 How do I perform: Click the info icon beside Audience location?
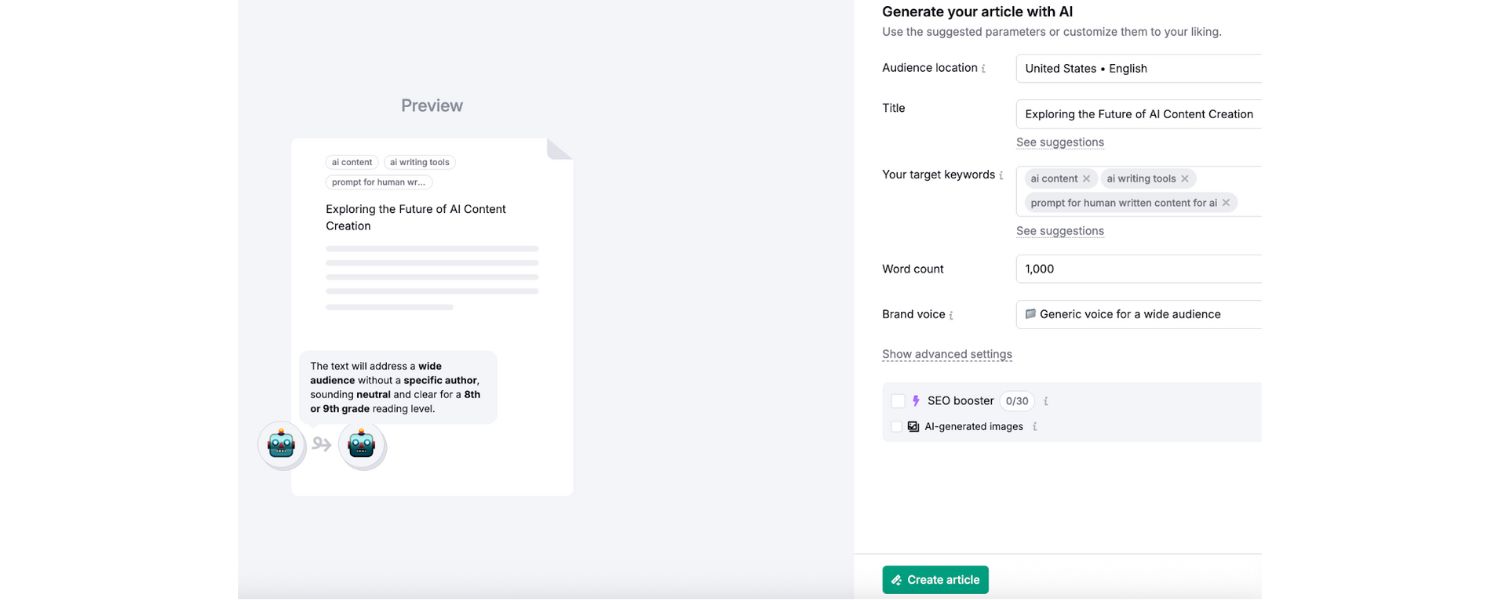(x=983, y=68)
